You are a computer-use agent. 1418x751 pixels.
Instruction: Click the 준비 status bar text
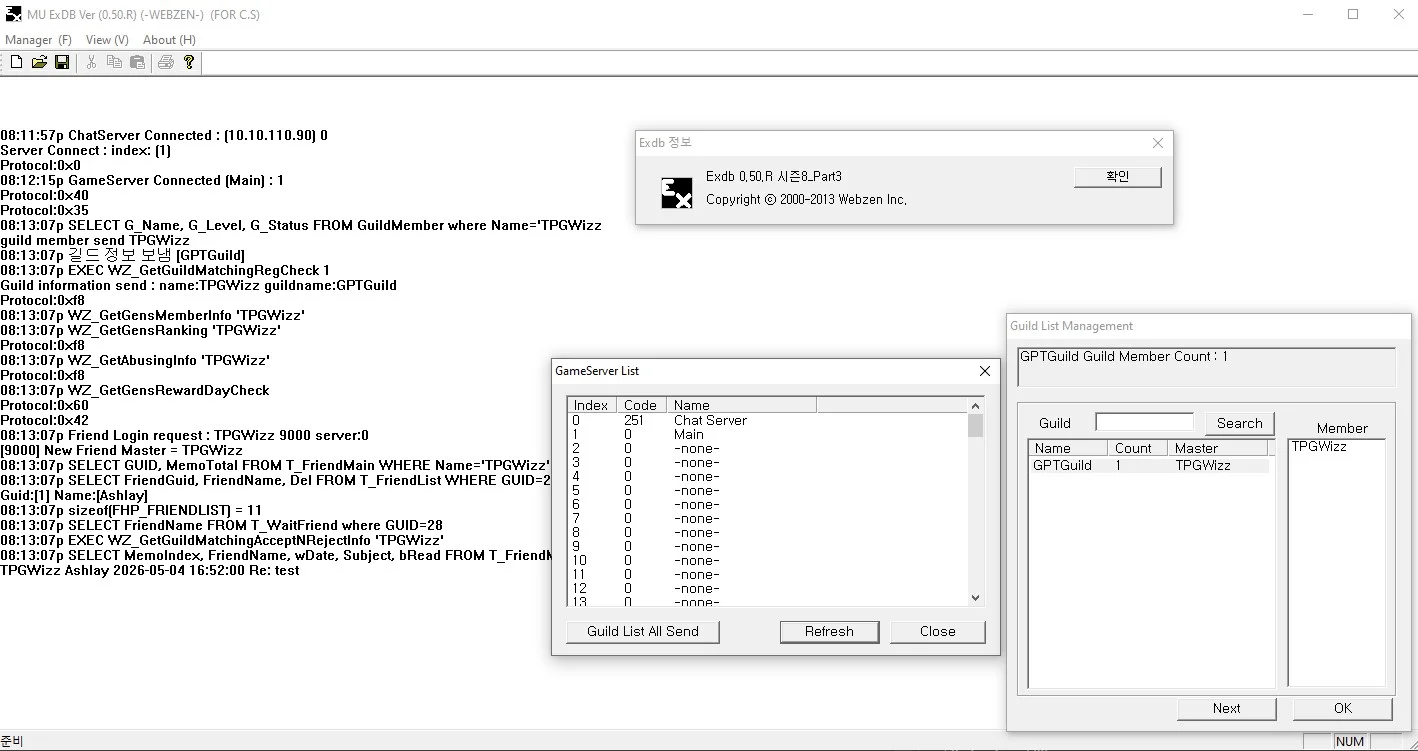coord(12,741)
